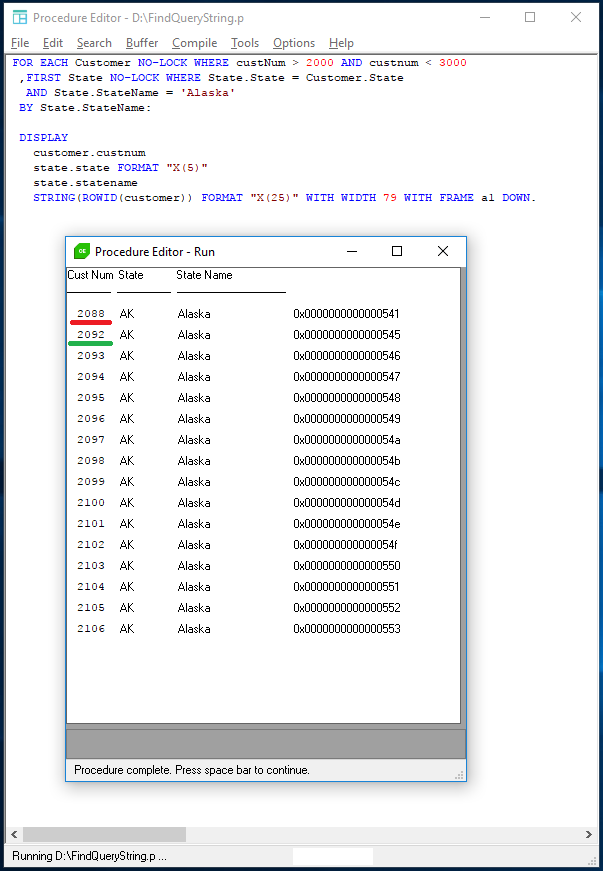Click the 'Alaska' string literal in code
The height and width of the screenshot is (871, 603).
208,93
